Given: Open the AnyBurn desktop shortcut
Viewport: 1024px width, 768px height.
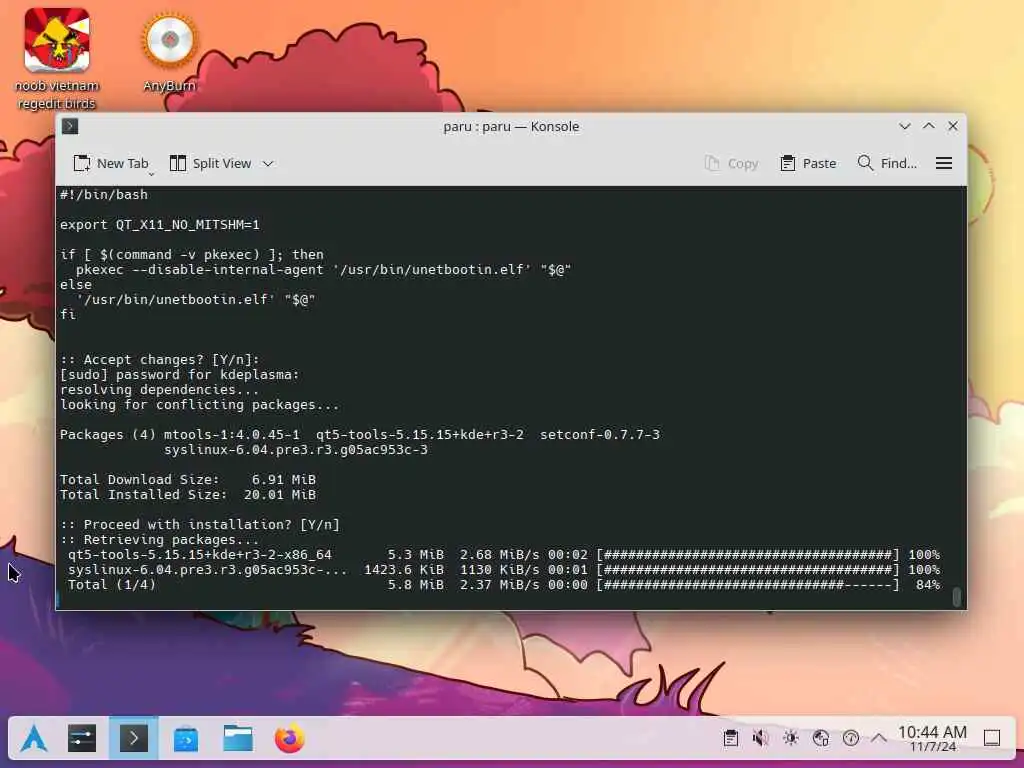Looking at the screenshot, I should coord(169,52).
